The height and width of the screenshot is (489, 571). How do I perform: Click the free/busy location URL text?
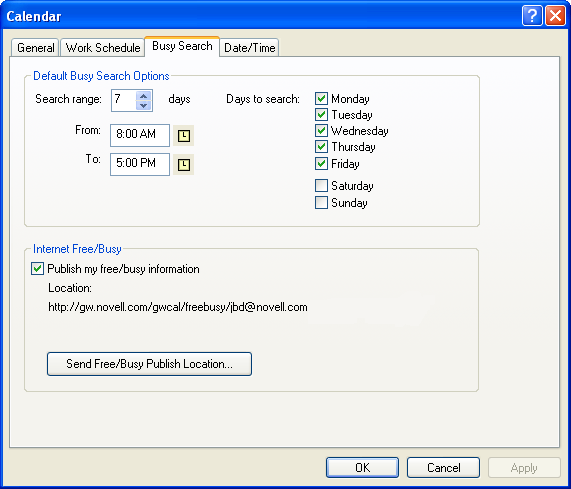pos(178,307)
